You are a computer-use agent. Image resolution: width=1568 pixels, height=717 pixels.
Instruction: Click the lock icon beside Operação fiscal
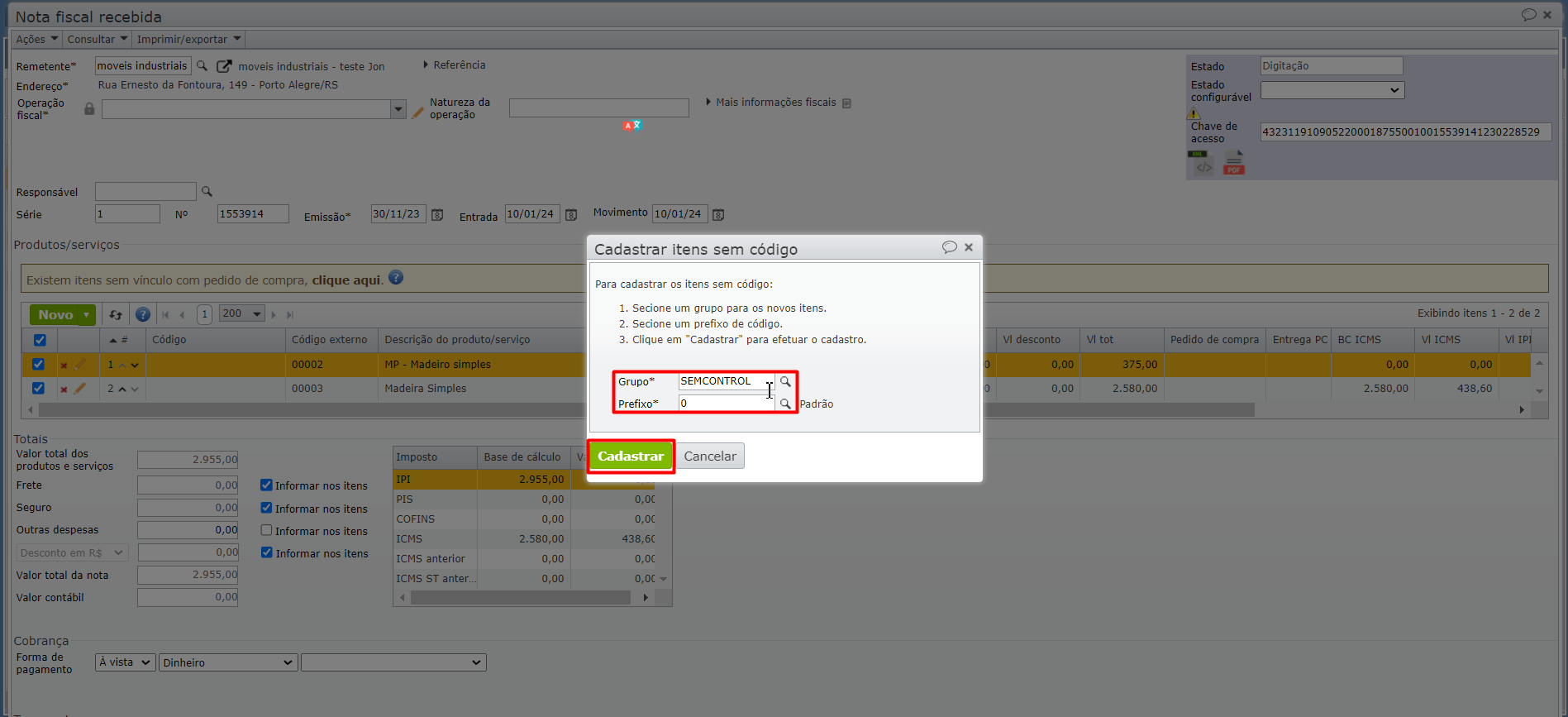[x=89, y=108]
